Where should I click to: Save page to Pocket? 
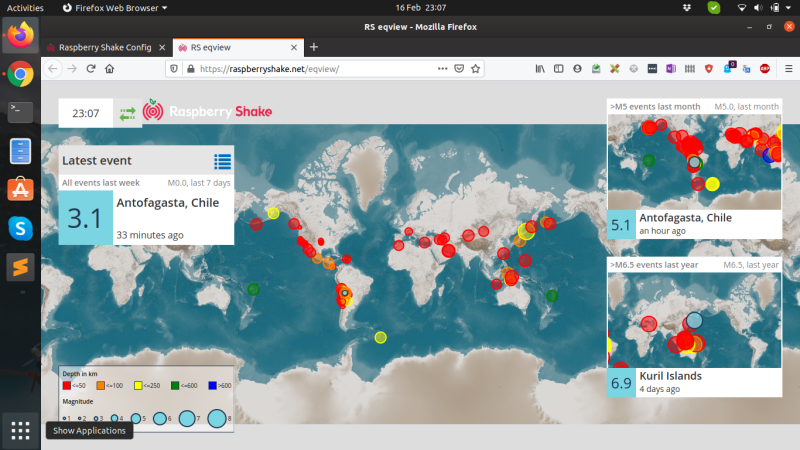click(459, 69)
